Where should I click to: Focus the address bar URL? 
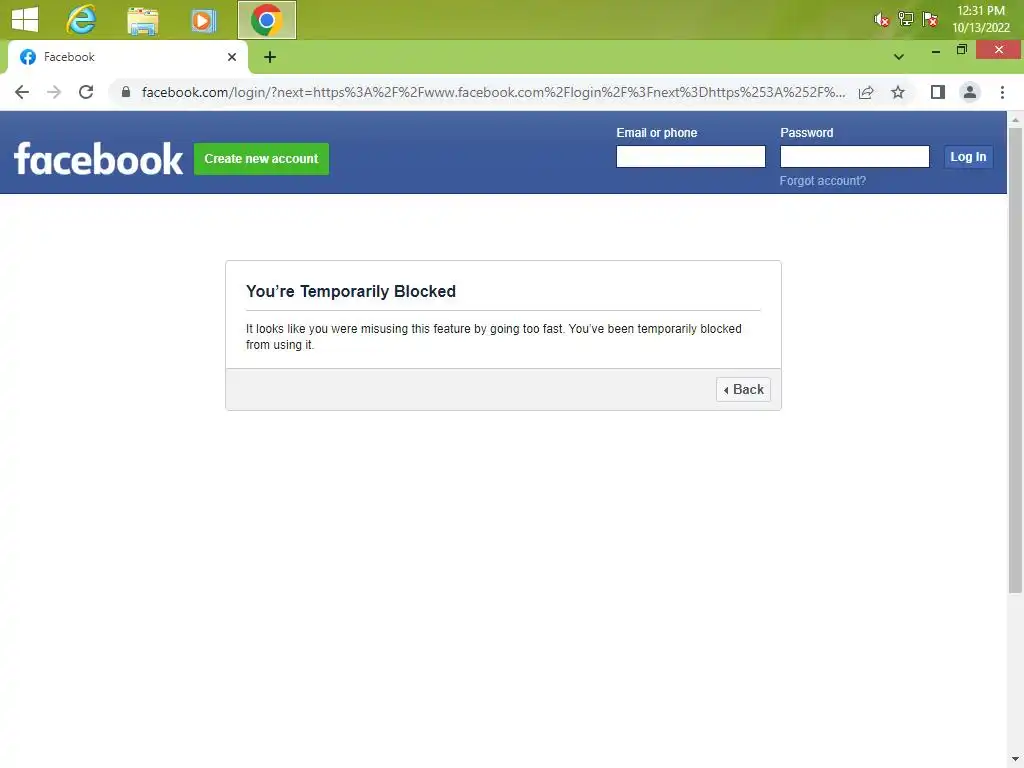(493, 92)
